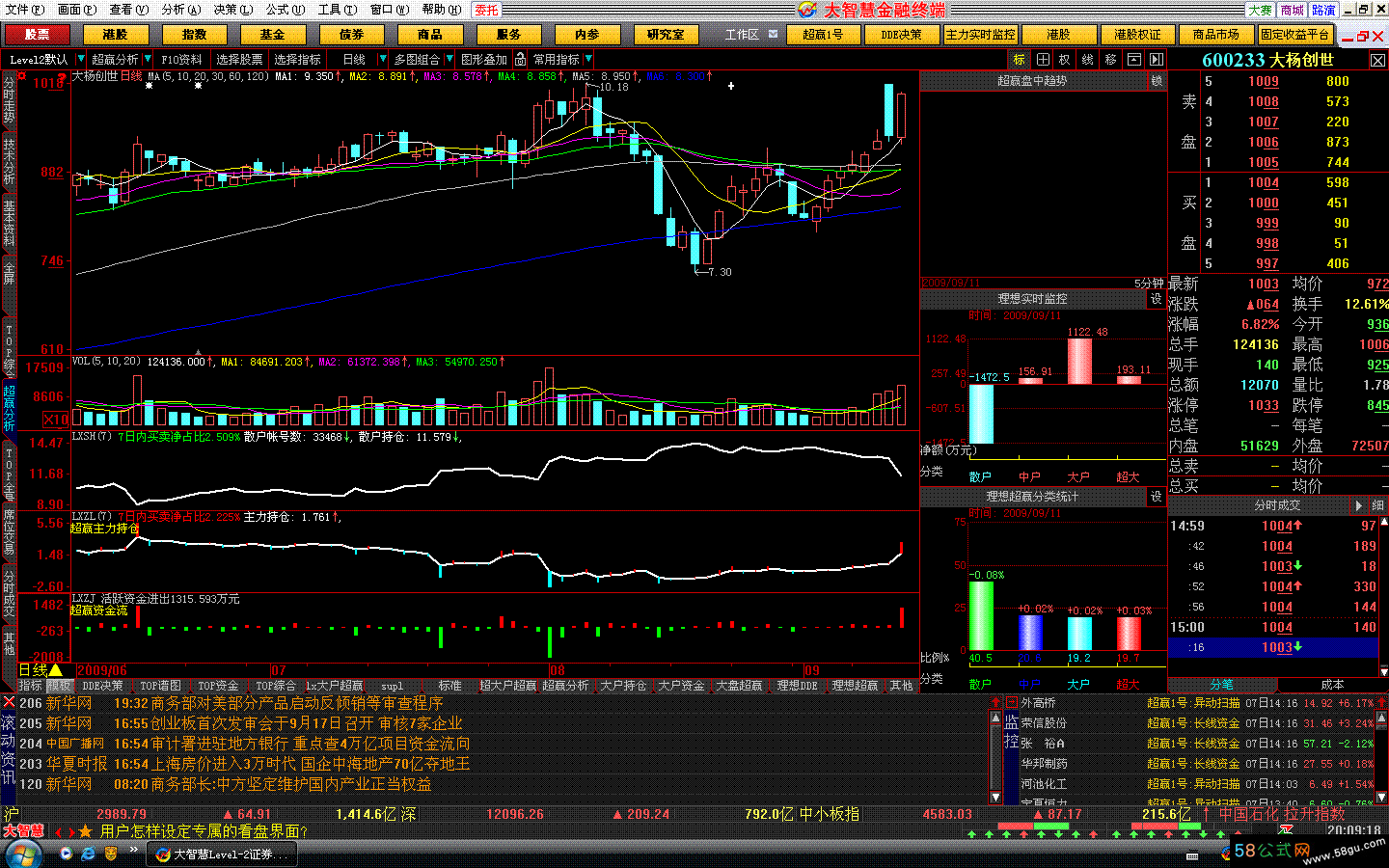Click the crosshair grid chart icon
The height and width of the screenshot is (868, 1389).
click(1043, 60)
